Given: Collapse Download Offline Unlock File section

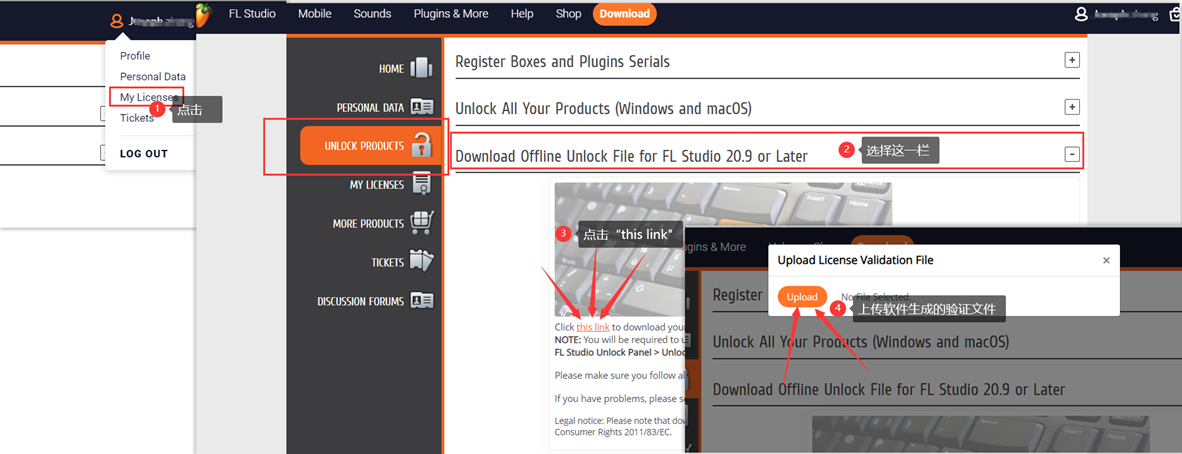Looking at the screenshot, I should tap(1072, 155).
